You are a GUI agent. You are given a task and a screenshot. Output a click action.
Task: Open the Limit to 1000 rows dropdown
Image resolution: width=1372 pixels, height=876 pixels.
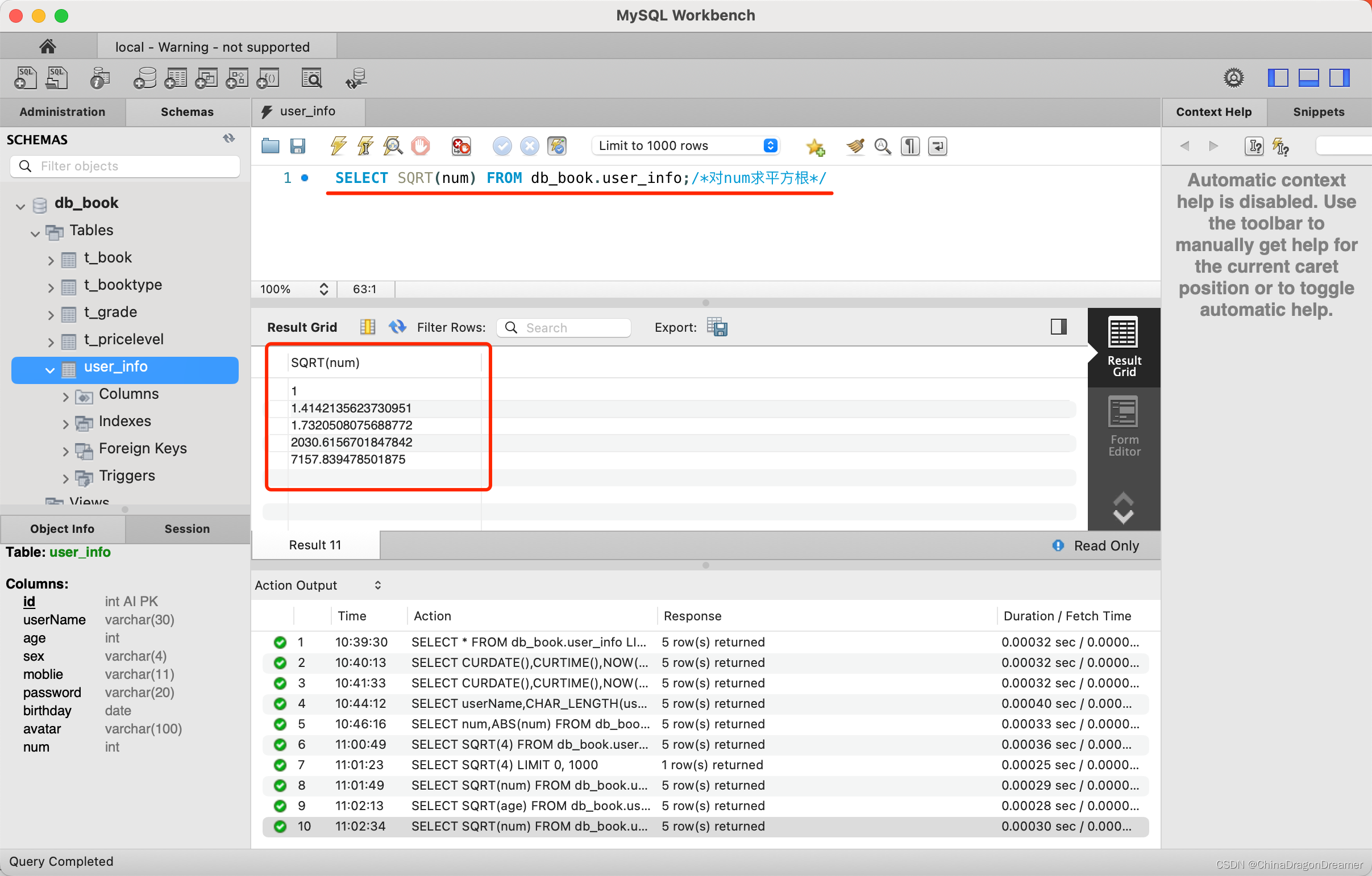point(686,146)
